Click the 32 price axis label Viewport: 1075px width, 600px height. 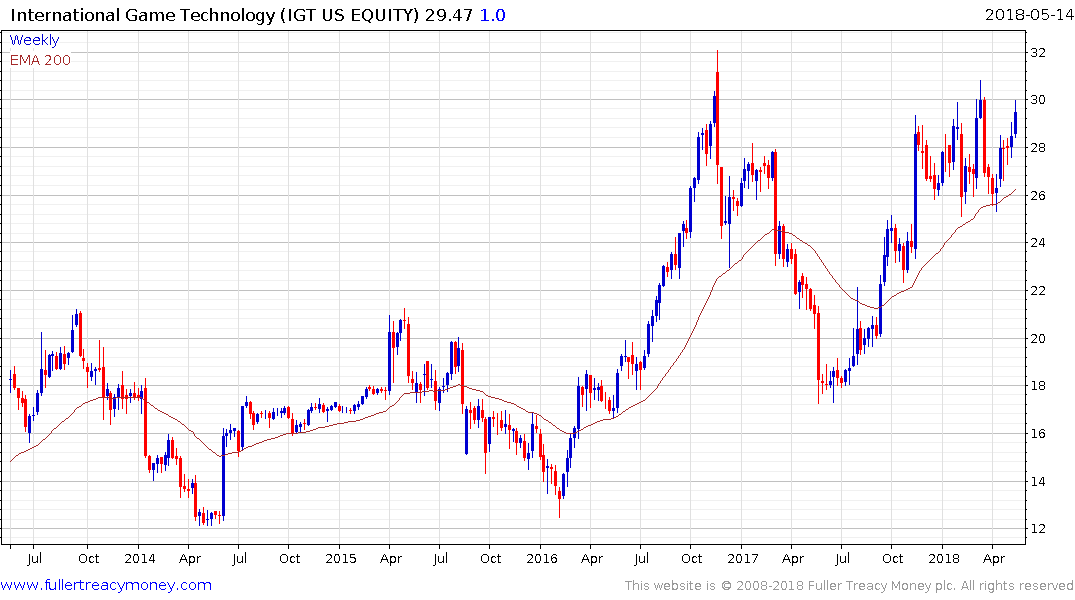(1037, 53)
